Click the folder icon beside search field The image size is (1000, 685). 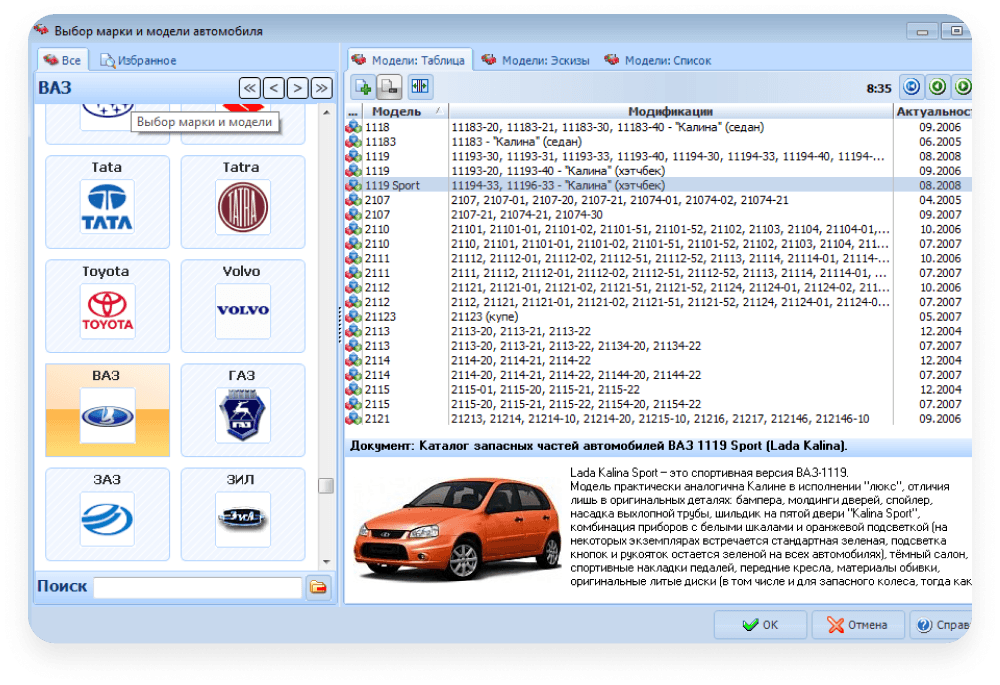pos(318,587)
